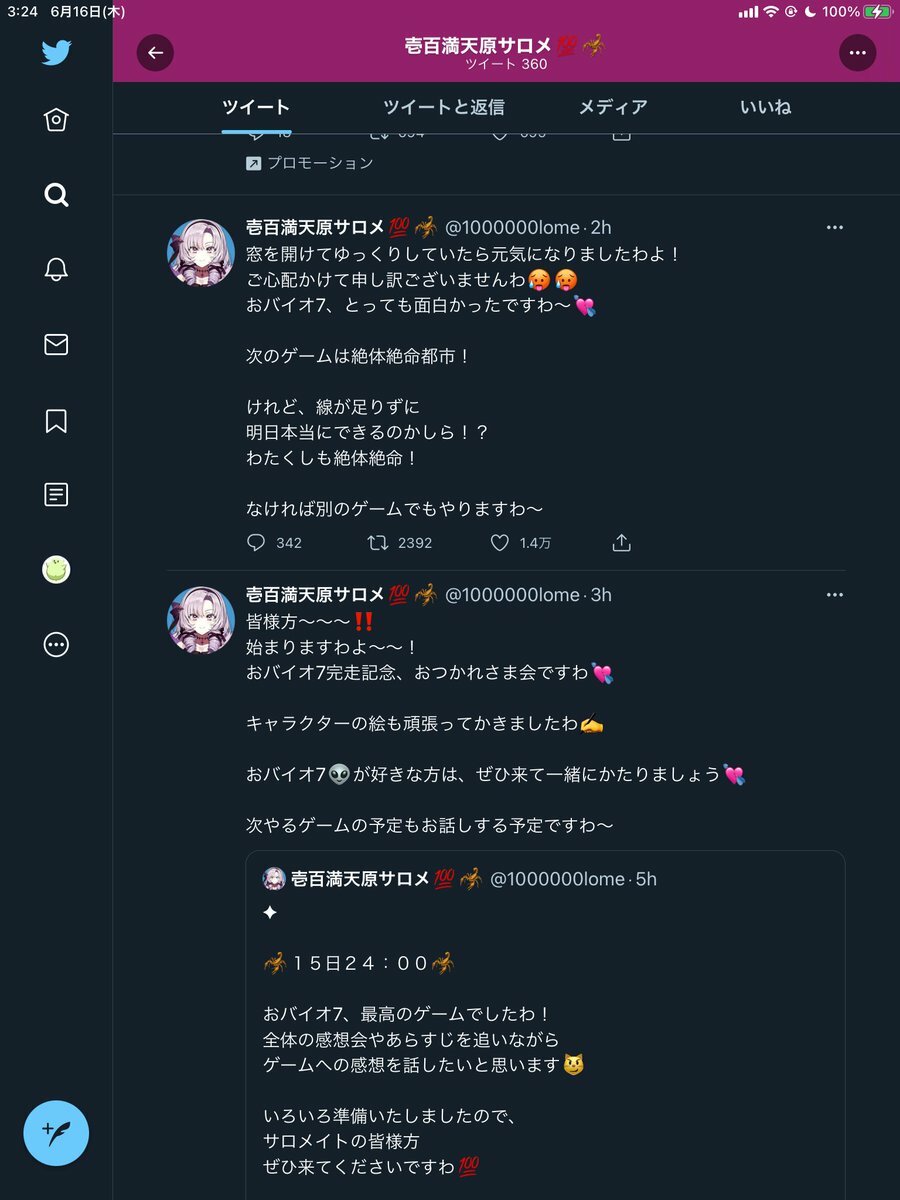Expand options menu on the 3h tweet
Viewport: 900px width, 1200px height.
coord(835,595)
